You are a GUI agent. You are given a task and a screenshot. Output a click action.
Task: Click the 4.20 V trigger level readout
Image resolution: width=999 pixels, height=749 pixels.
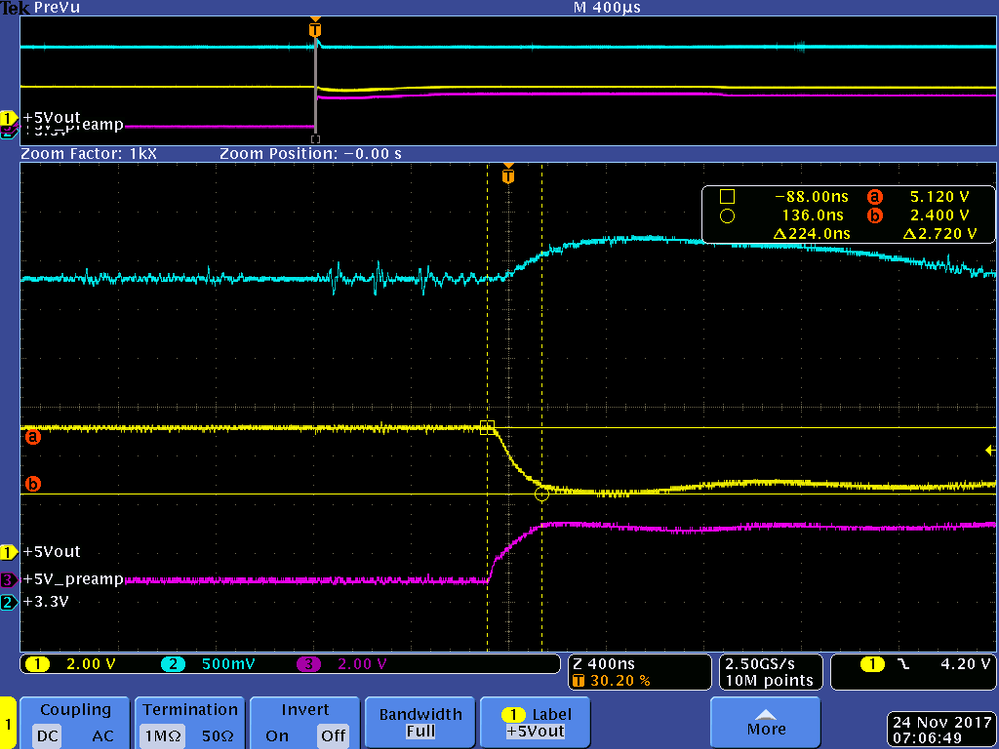click(x=965, y=664)
